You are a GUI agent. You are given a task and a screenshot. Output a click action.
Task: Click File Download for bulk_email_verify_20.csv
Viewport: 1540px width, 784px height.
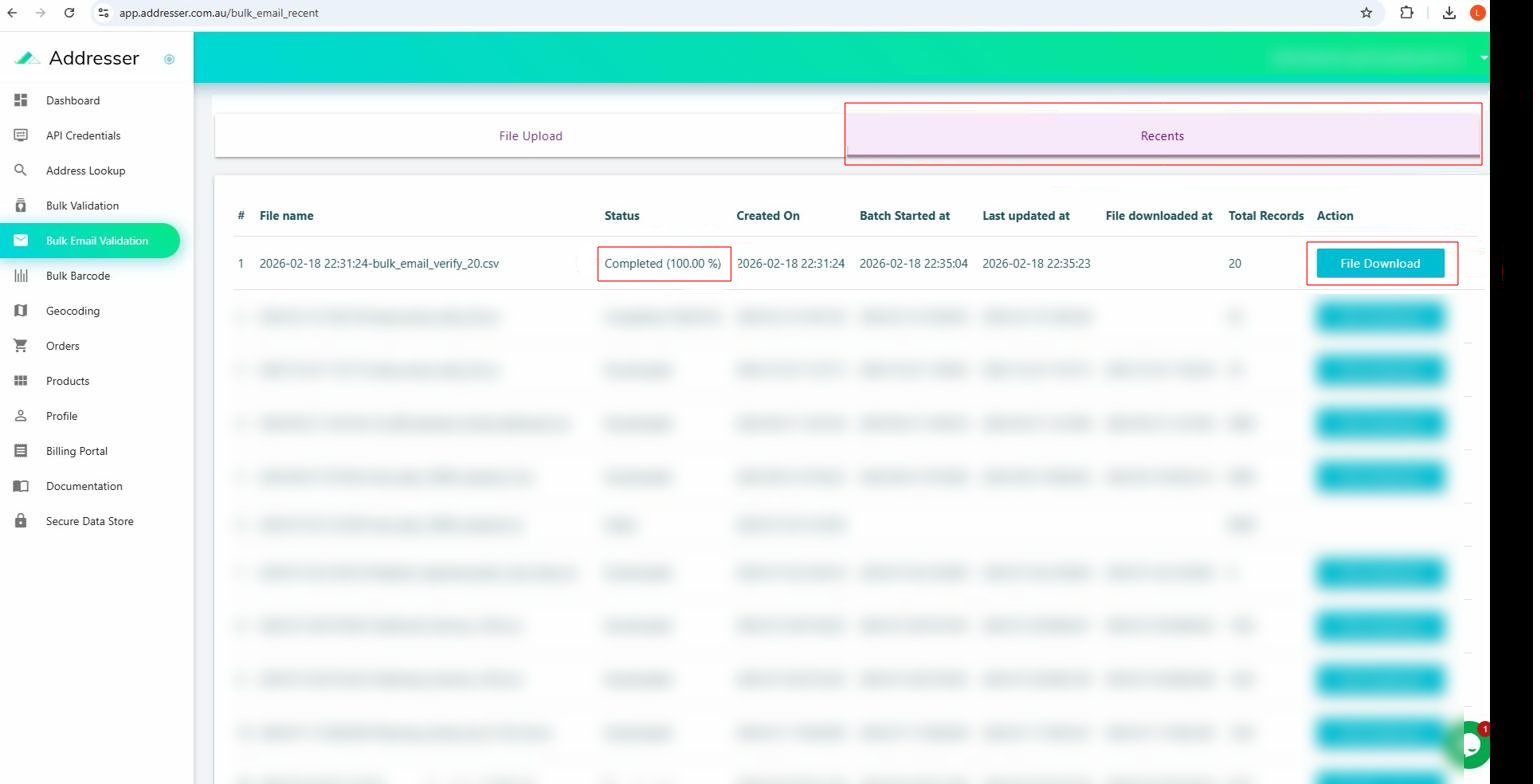[x=1379, y=264]
